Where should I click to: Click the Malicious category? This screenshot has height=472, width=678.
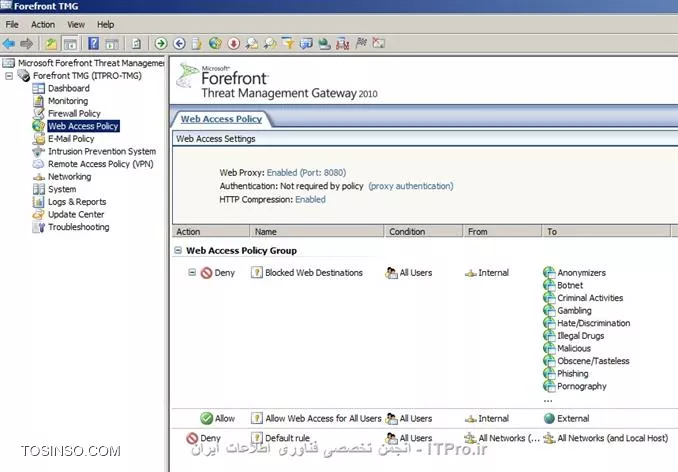point(574,348)
